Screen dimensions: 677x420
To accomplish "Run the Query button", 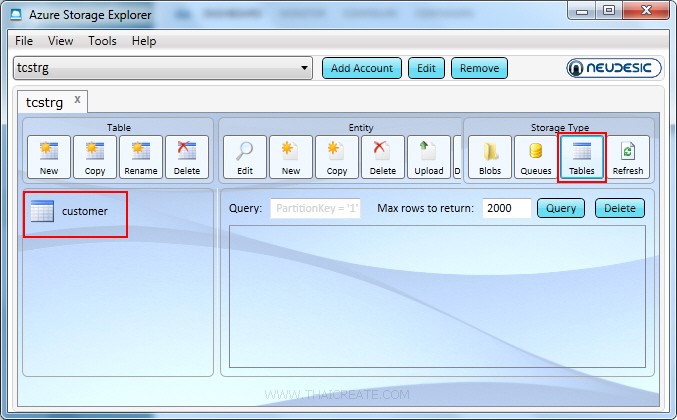I will (561, 208).
